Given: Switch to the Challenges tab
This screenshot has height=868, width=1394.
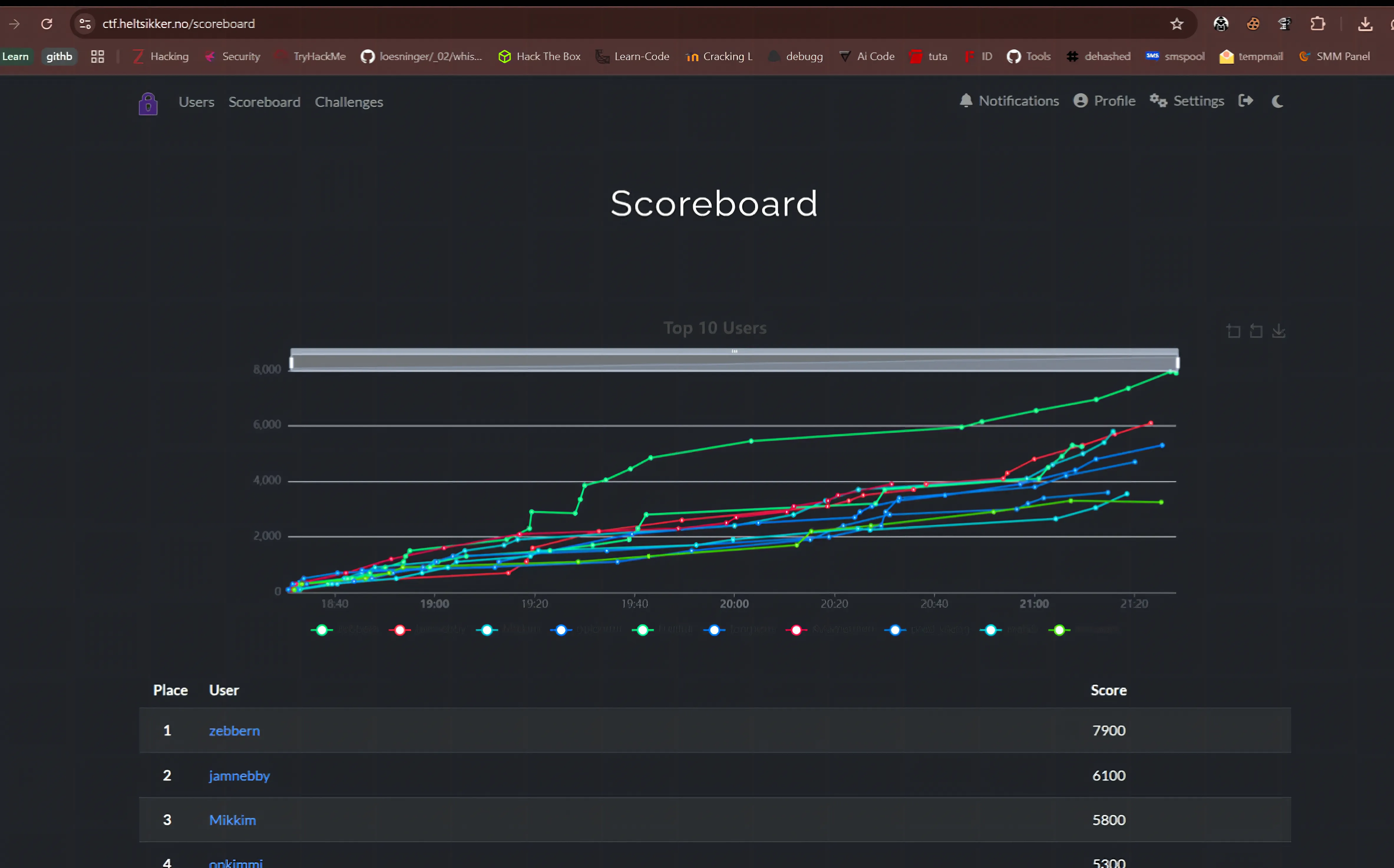Looking at the screenshot, I should tap(349, 102).
